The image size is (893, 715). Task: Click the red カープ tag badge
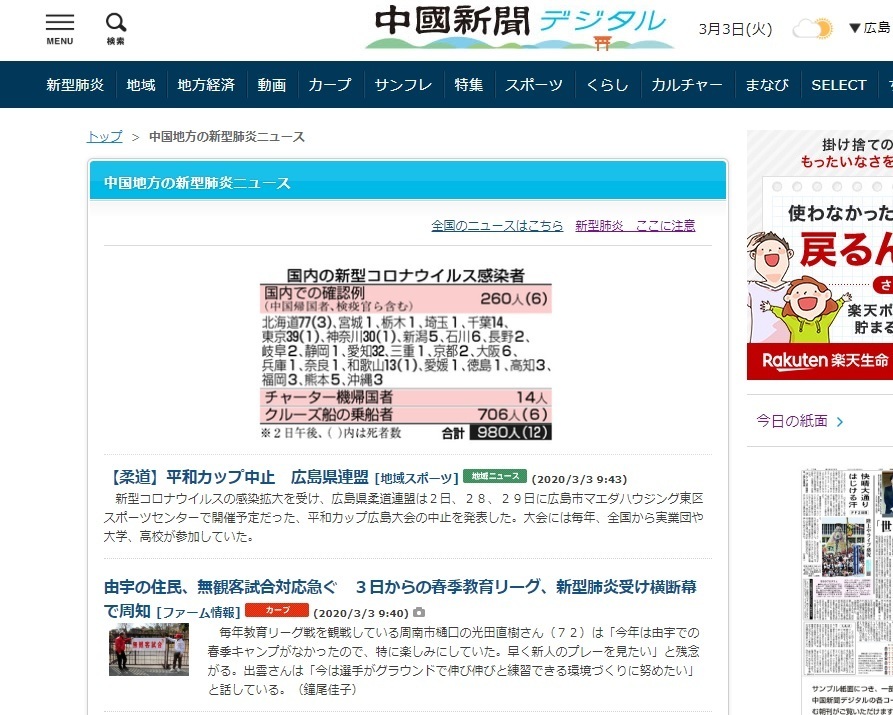pos(276,610)
